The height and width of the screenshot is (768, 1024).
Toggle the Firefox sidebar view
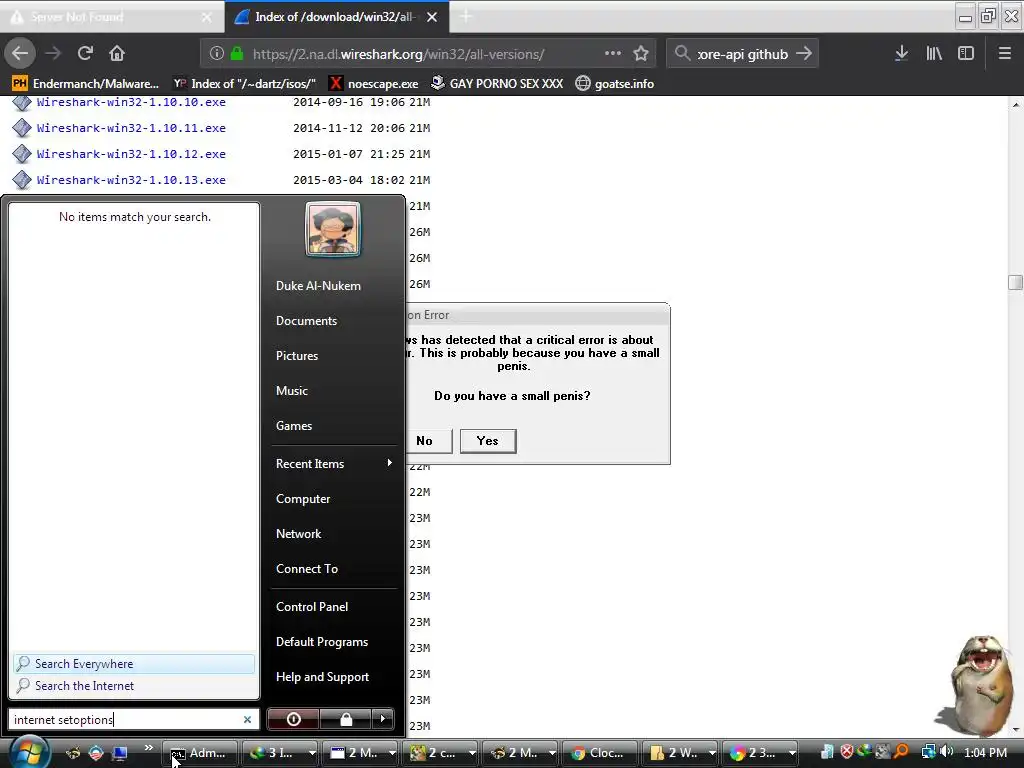point(966,54)
